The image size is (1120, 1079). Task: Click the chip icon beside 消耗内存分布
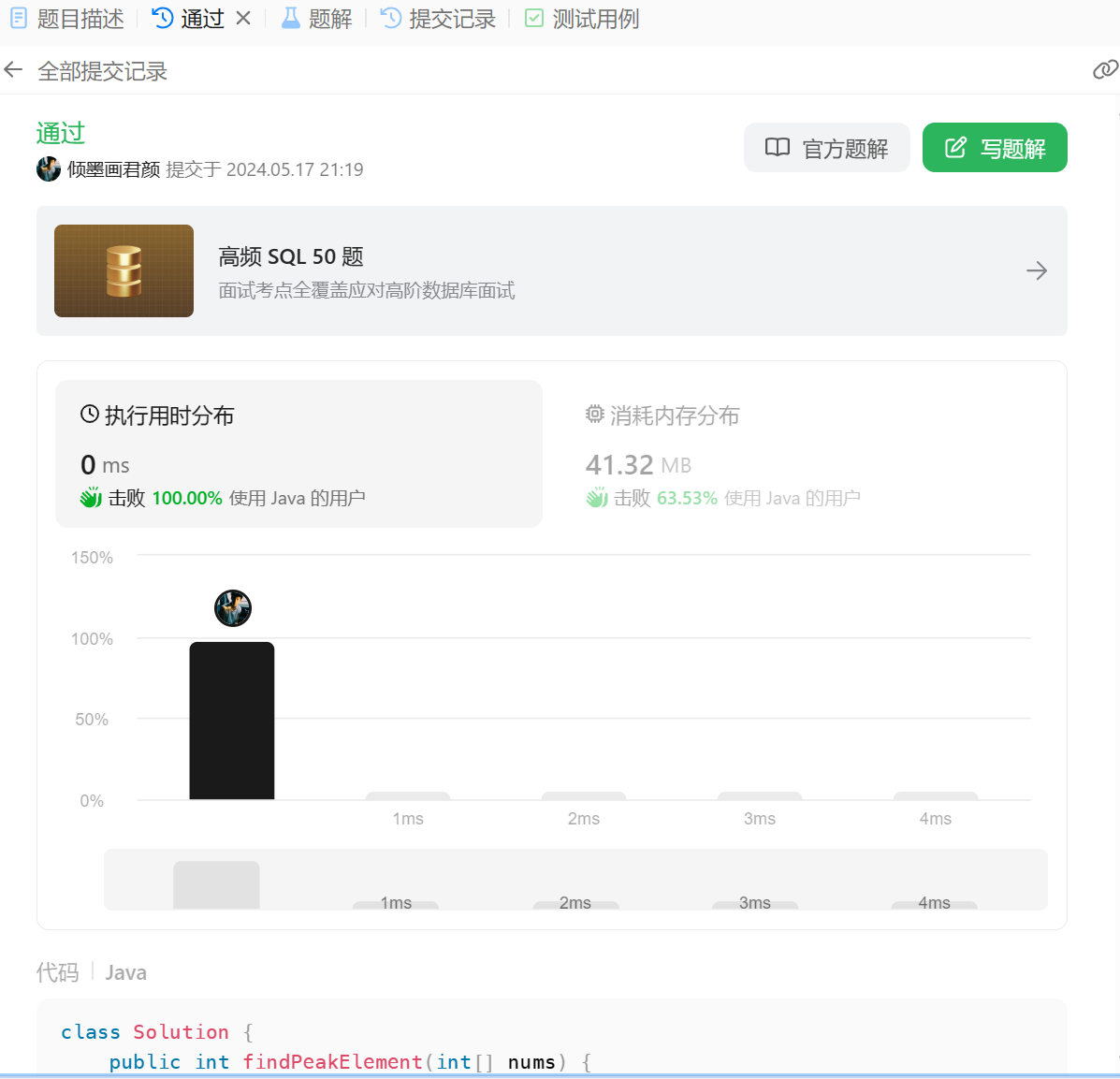(x=594, y=414)
